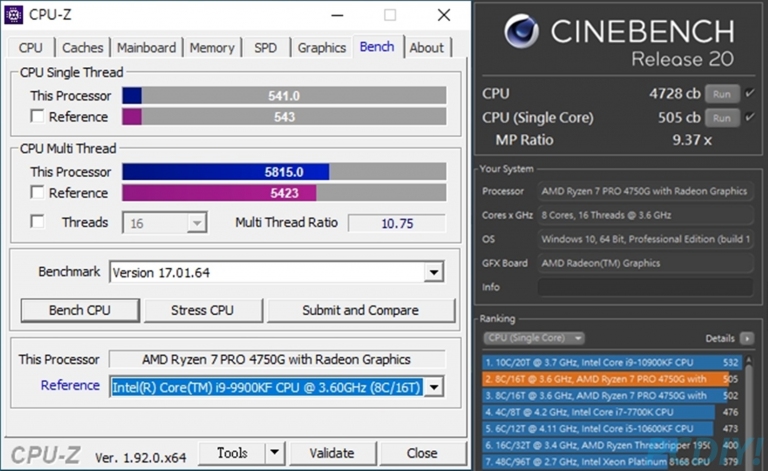The height and width of the screenshot is (471, 768).
Task: Select ranking entry AMD Ryzen Threadripper
Action: coord(612,446)
